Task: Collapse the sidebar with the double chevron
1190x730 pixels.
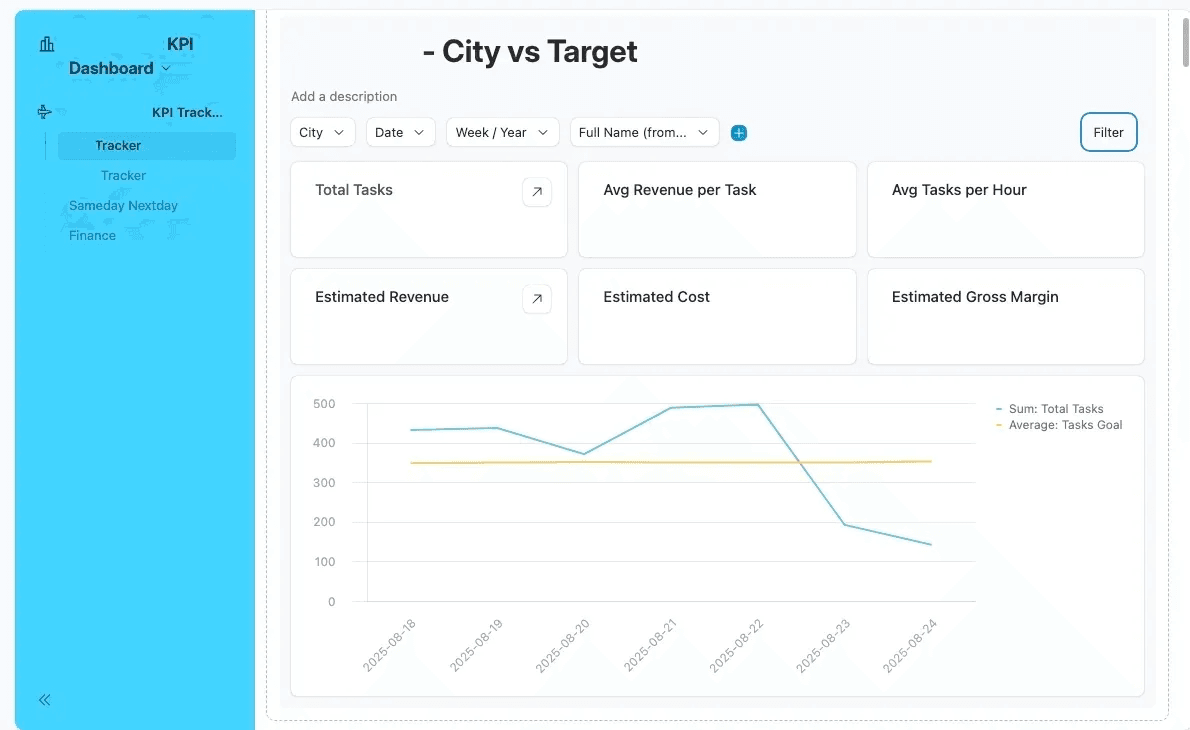Action: tap(45, 700)
